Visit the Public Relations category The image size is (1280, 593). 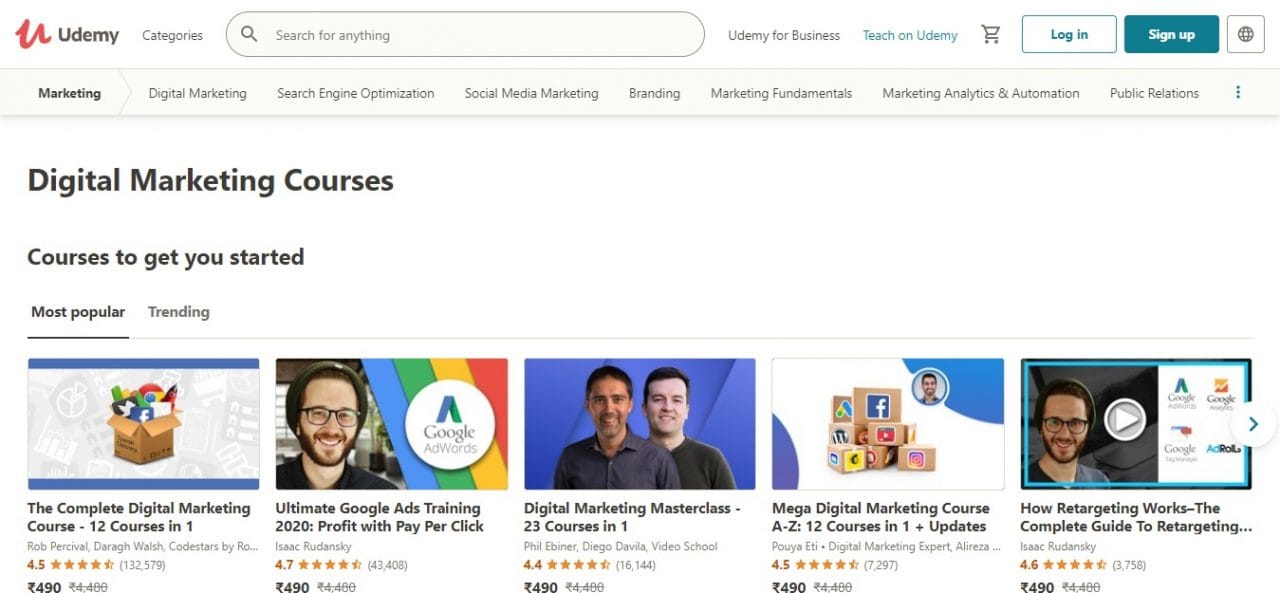[x=1154, y=92]
